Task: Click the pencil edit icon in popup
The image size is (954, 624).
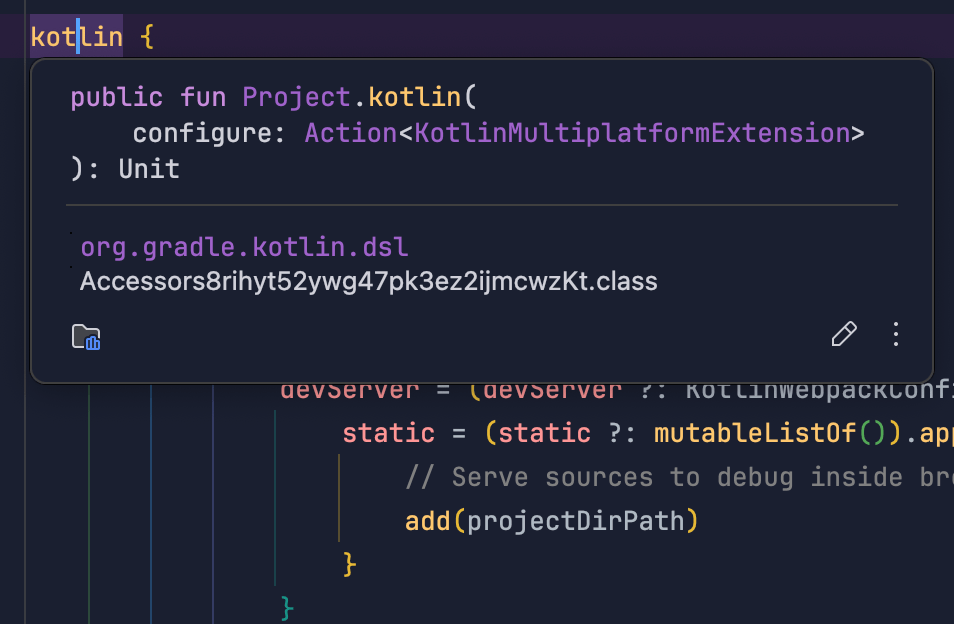Action: pos(843,333)
